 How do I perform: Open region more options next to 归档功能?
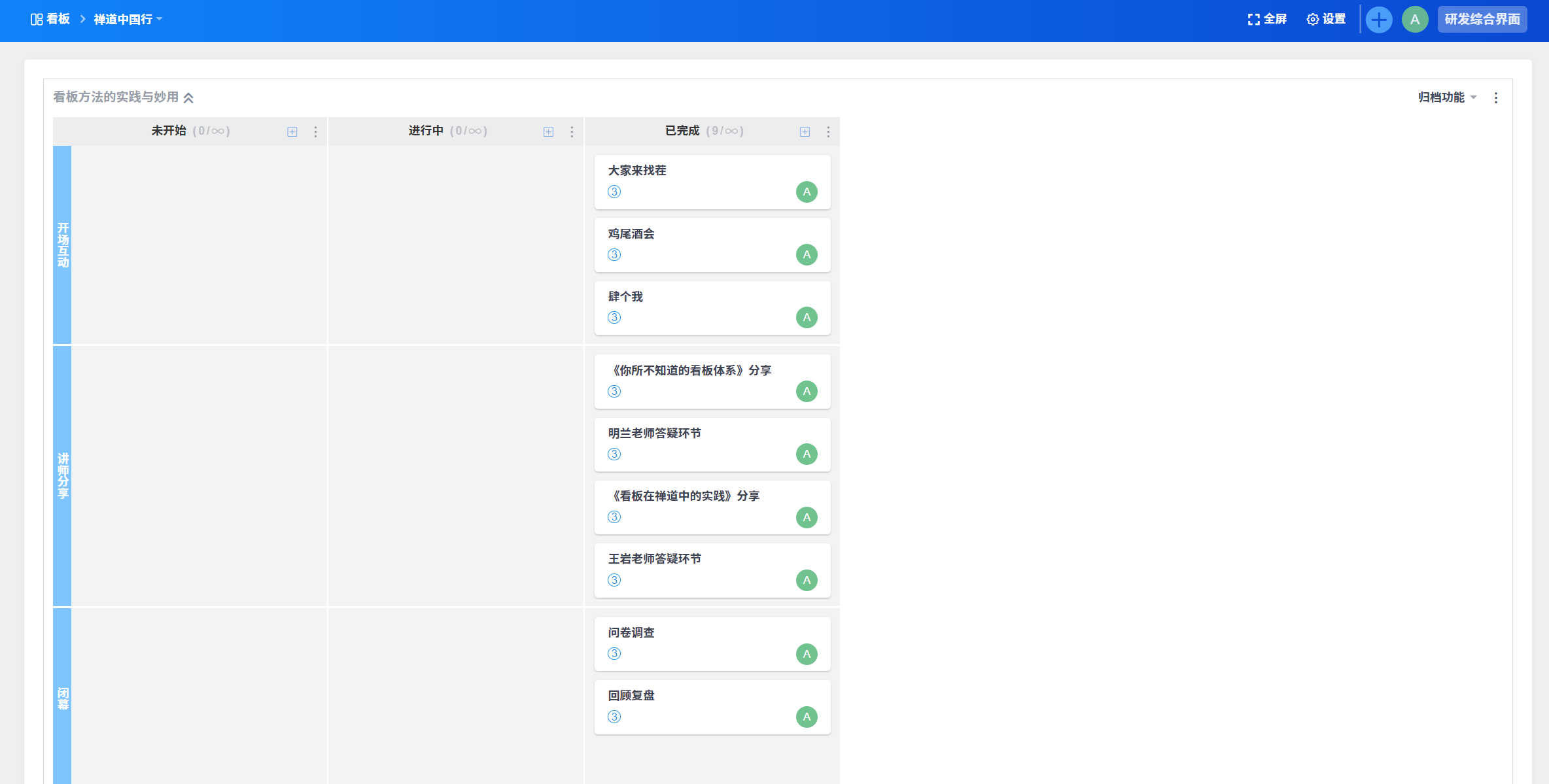pos(1496,98)
